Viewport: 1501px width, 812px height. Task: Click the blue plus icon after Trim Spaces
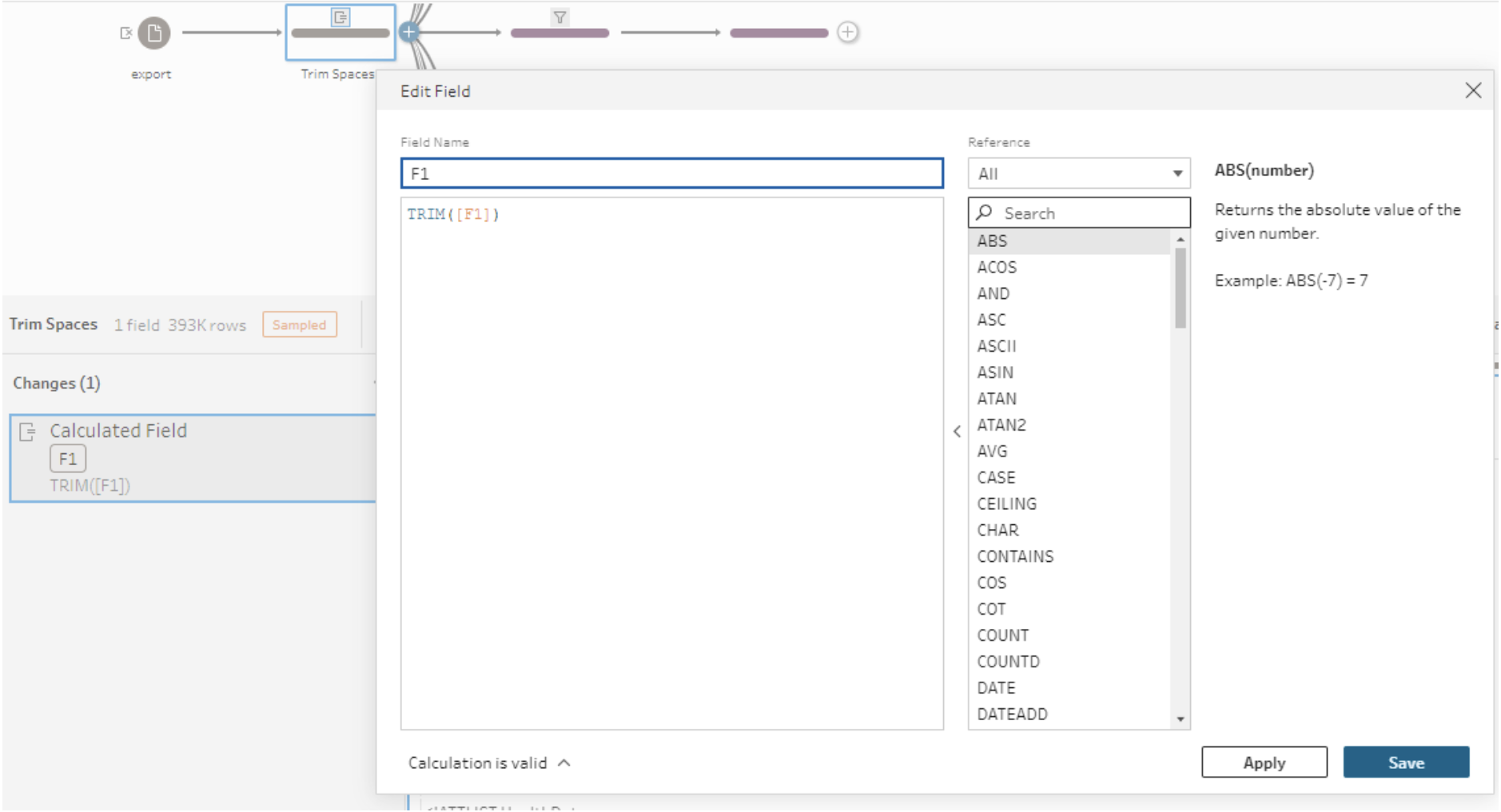tap(409, 32)
